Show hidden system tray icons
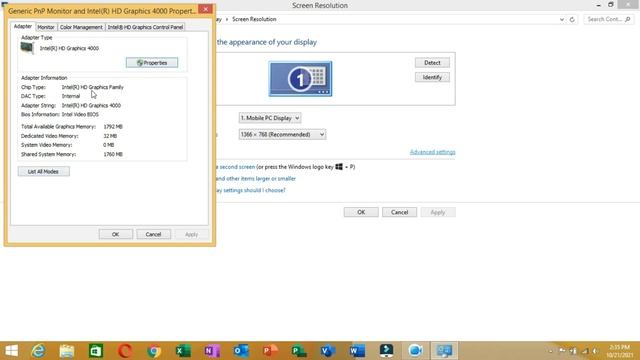Viewport: 640px width, 360px height. click(551, 351)
